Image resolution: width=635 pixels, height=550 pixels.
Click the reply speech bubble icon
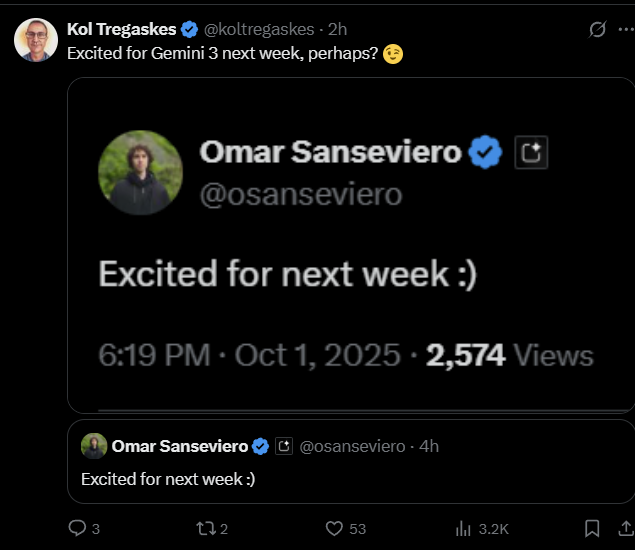pyautogui.click(x=78, y=528)
